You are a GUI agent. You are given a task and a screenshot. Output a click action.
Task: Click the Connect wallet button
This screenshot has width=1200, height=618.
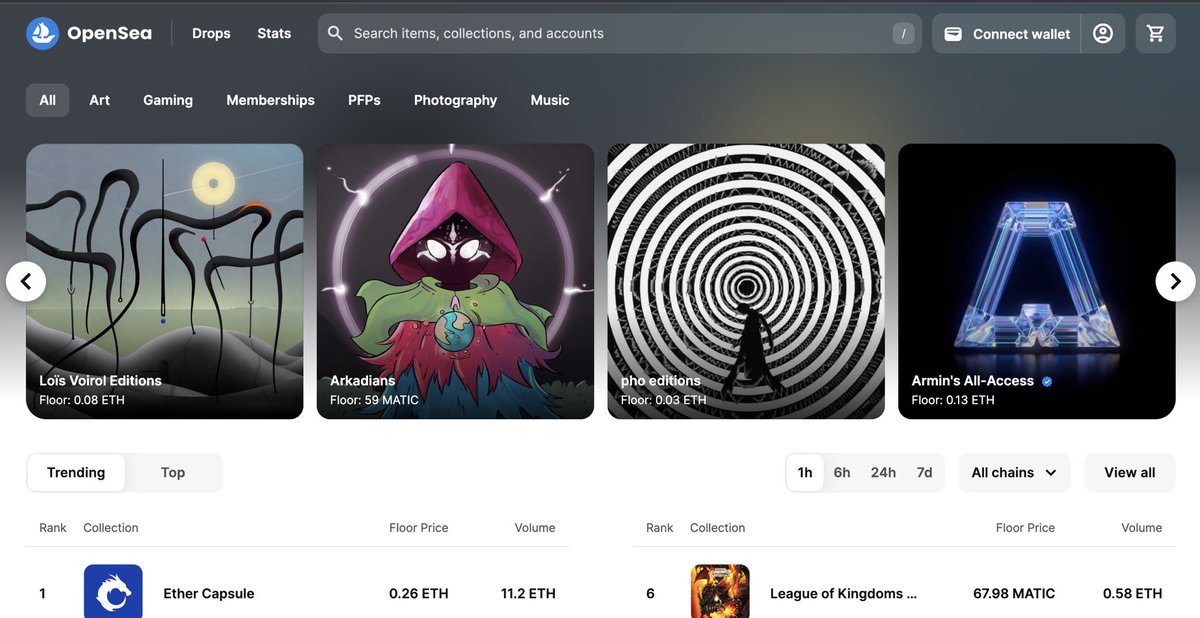(x=1007, y=34)
